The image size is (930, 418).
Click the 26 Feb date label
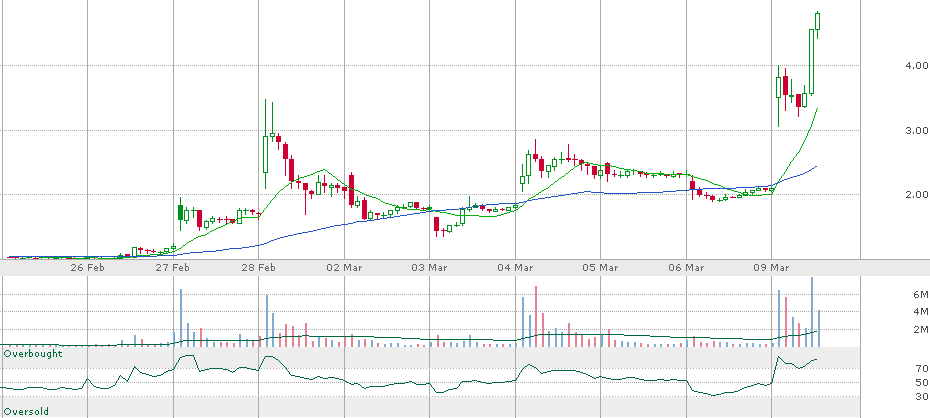[x=88, y=267]
